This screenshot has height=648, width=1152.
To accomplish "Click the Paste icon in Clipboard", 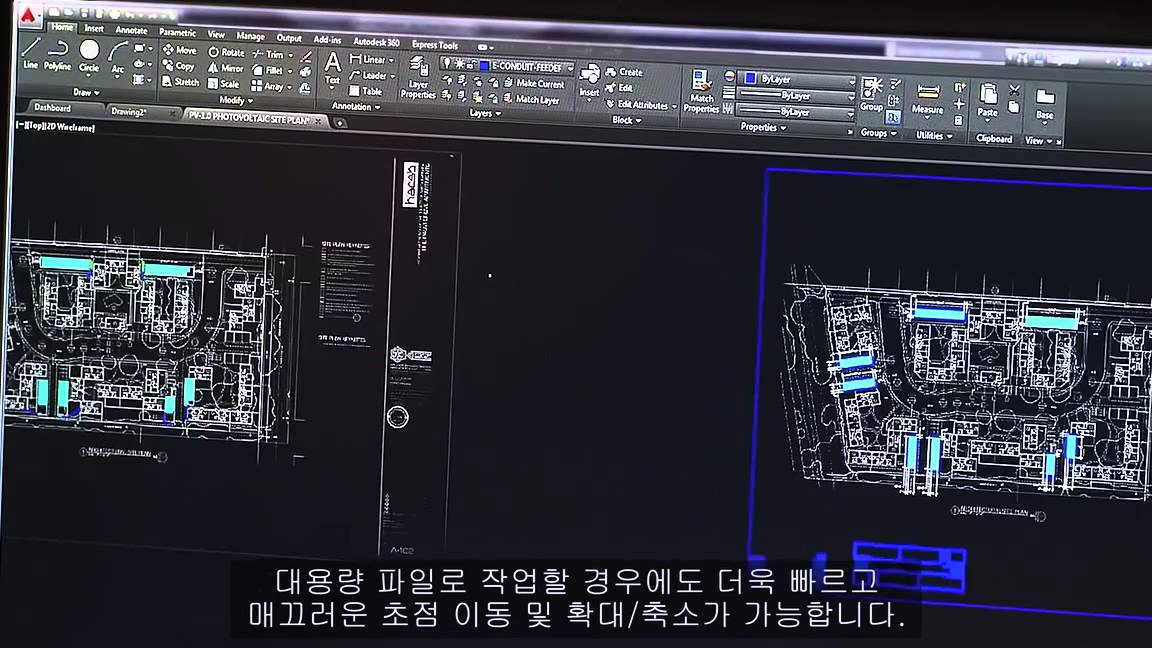I will click(x=987, y=100).
